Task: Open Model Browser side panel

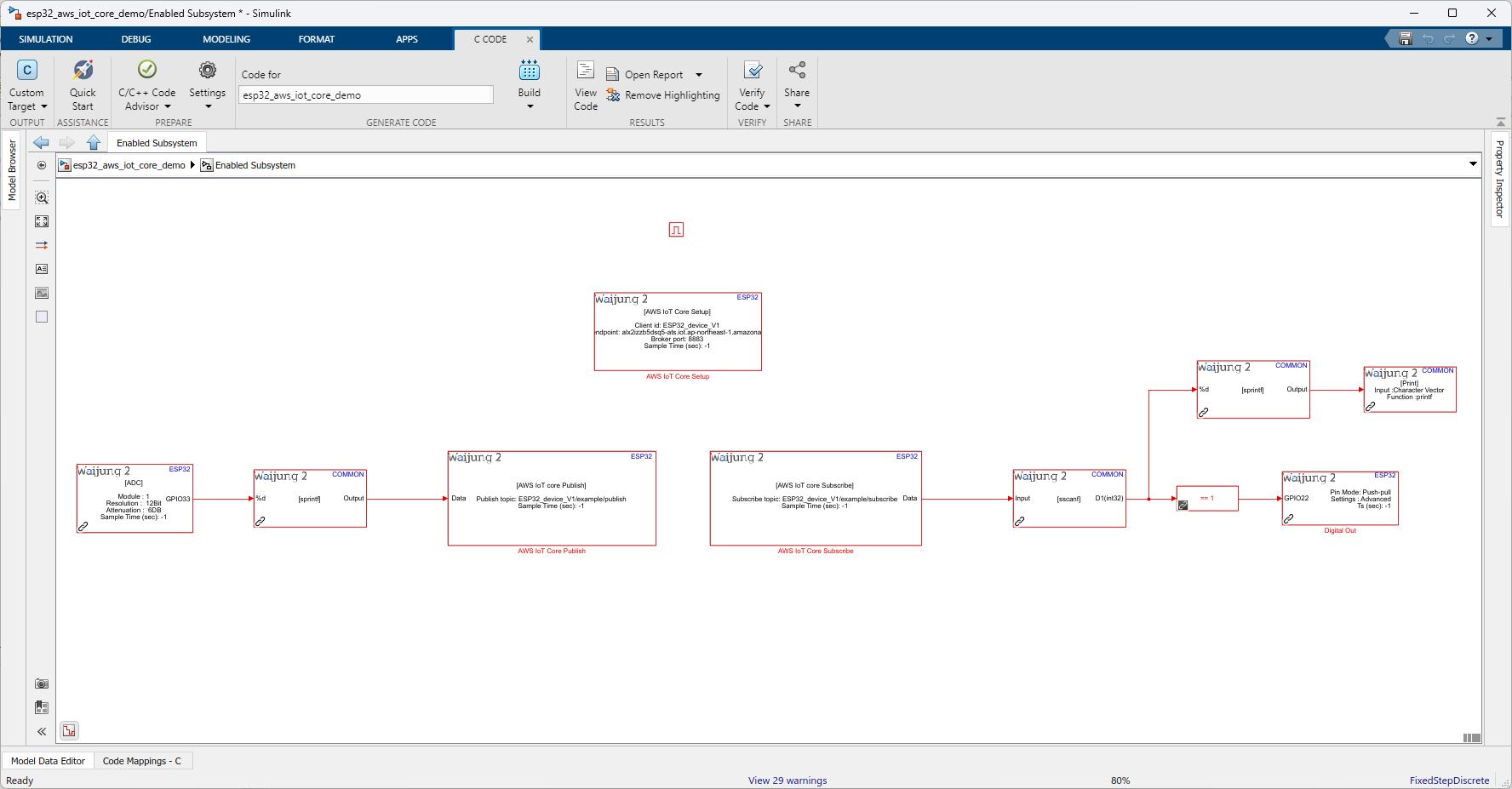Action: (12, 171)
